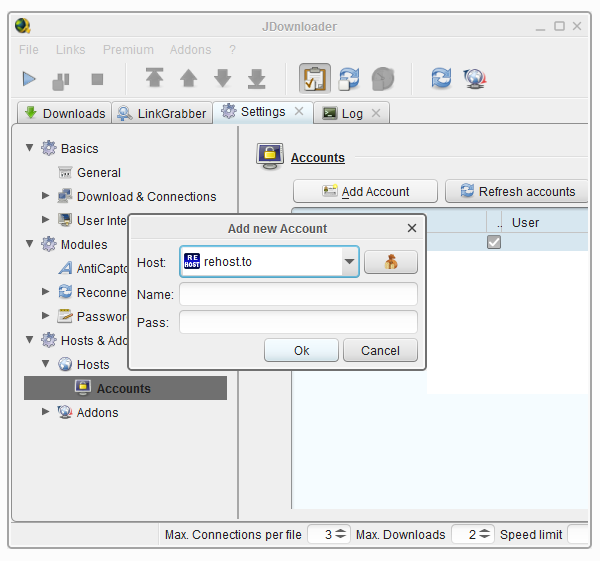Click the Speed limit field
The width and height of the screenshot is (600, 561).
[x=578, y=534]
